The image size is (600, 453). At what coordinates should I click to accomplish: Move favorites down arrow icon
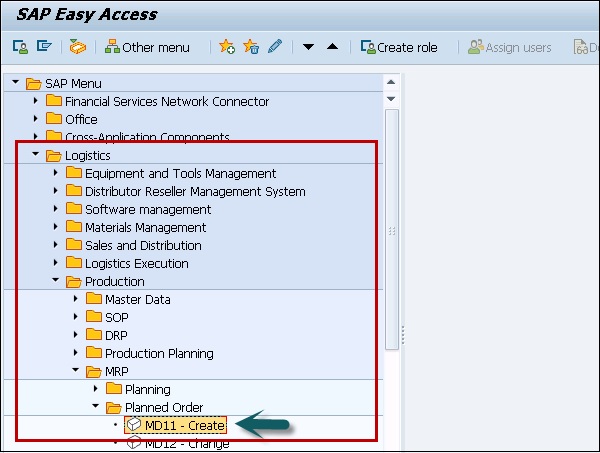pyautogui.click(x=308, y=47)
